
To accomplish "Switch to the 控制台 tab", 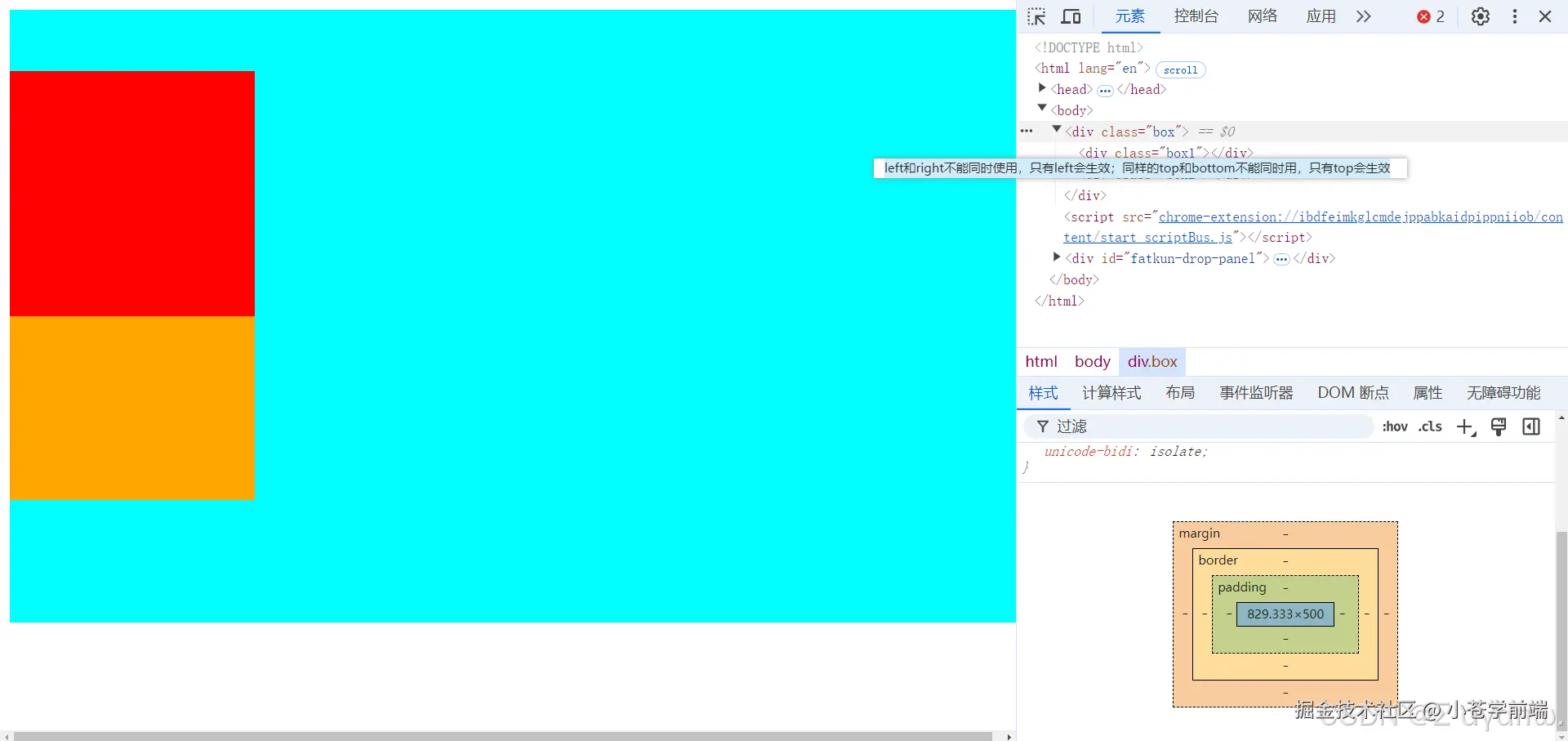I will (1196, 16).
